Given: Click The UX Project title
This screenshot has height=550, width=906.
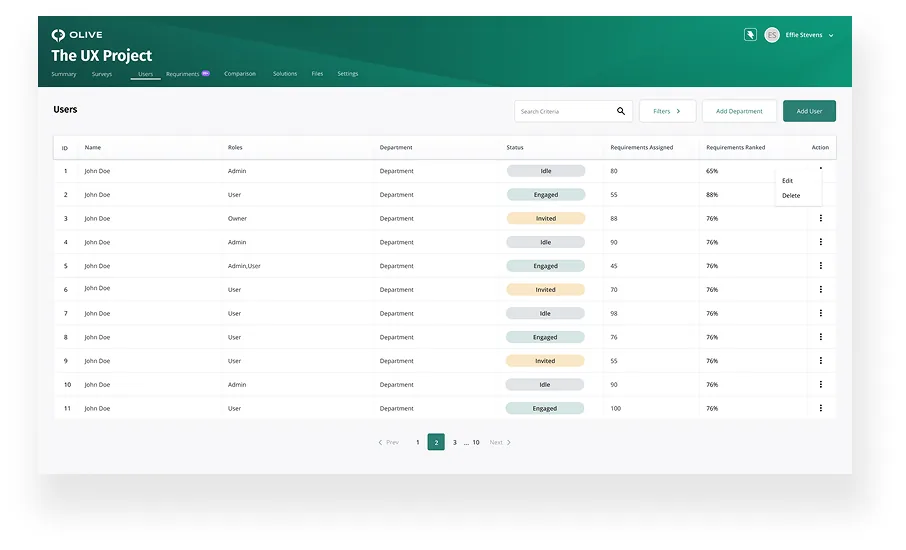Looking at the screenshot, I should coord(102,55).
